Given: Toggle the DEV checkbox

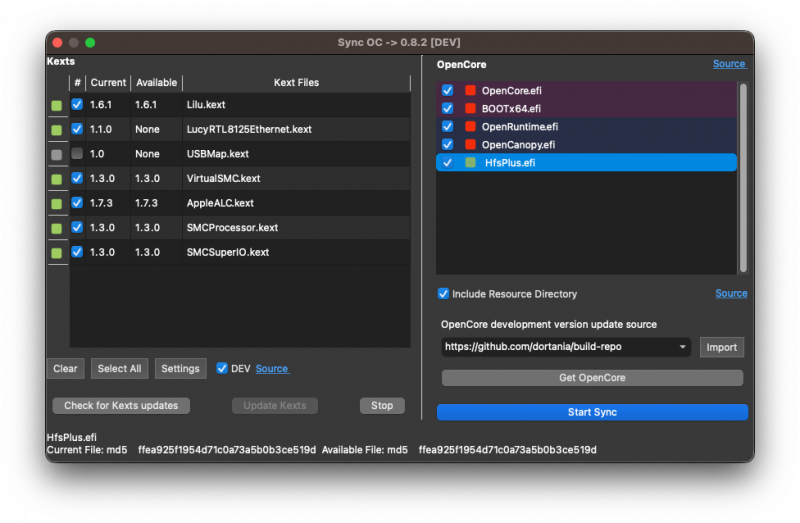Looking at the screenshot, I should (222, 368).
